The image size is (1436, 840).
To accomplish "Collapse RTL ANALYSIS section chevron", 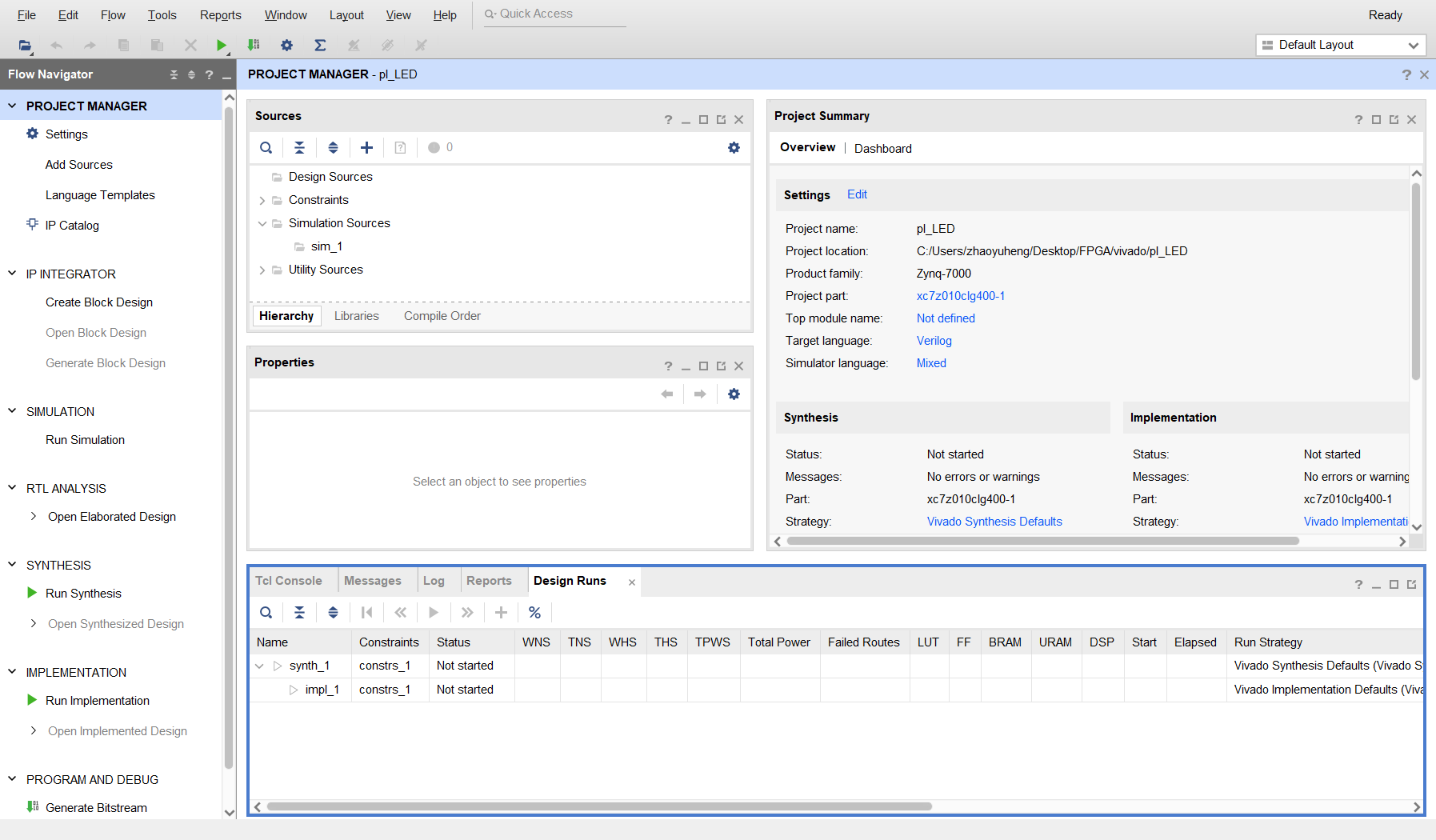I will click(x=12, y=488).
